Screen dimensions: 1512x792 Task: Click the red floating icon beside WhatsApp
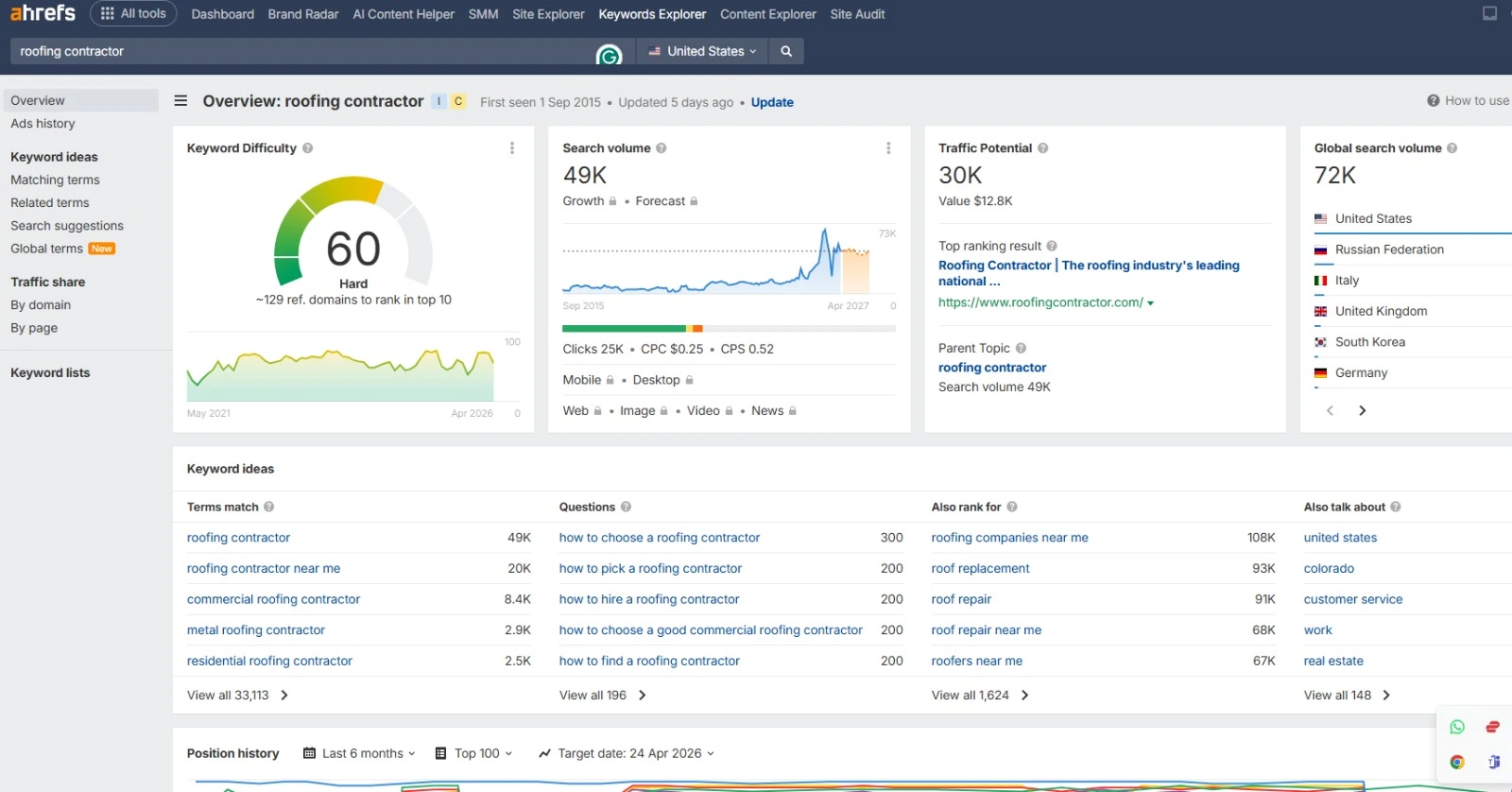click(1493, 727)
